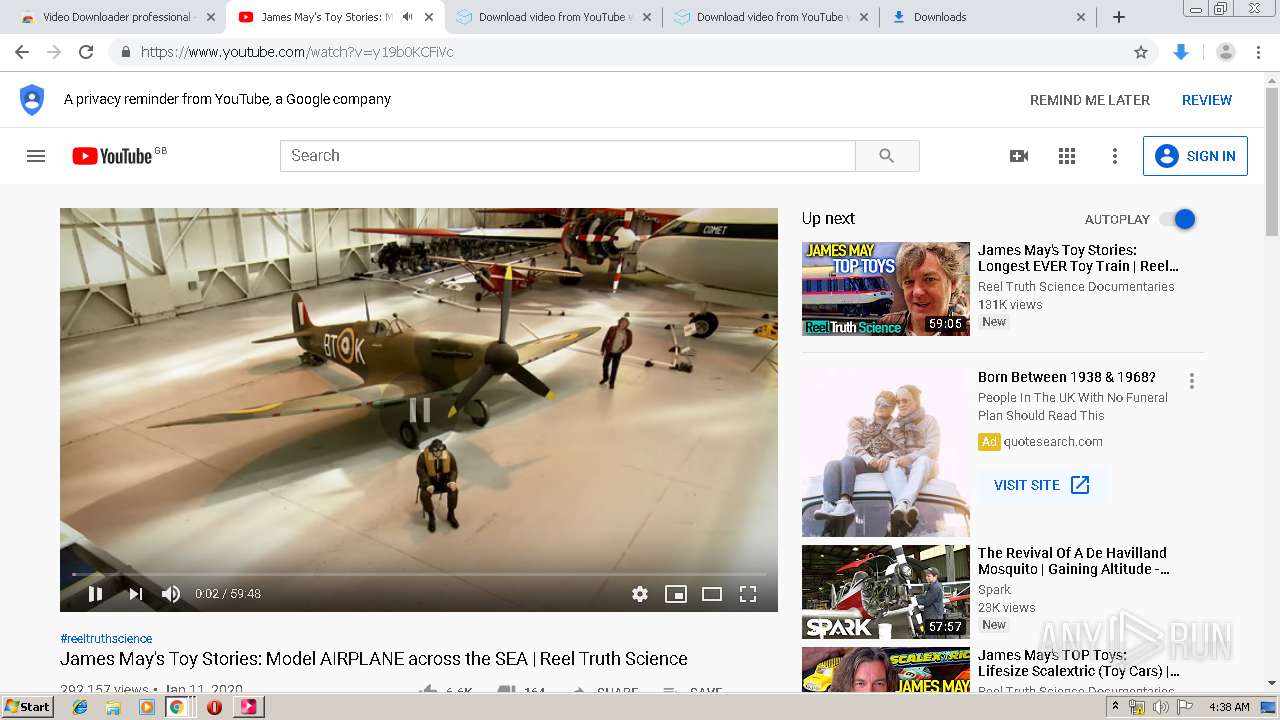Open YouTube settings three-dot menu
The height and width of the screenshot is (720, 1280).
point(1115,156)
